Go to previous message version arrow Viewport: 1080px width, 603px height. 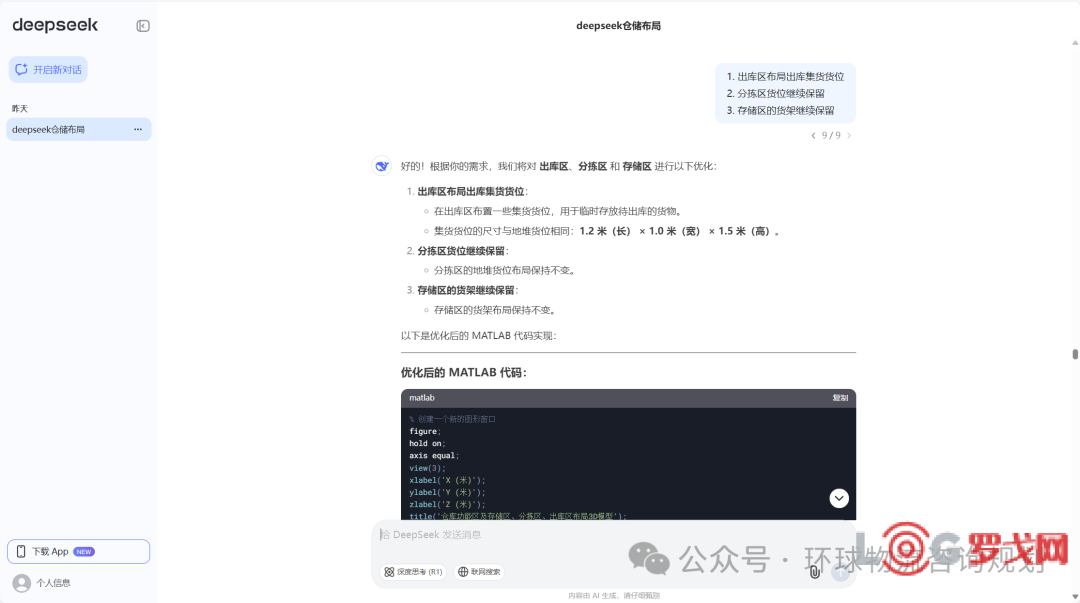[813, 136]
